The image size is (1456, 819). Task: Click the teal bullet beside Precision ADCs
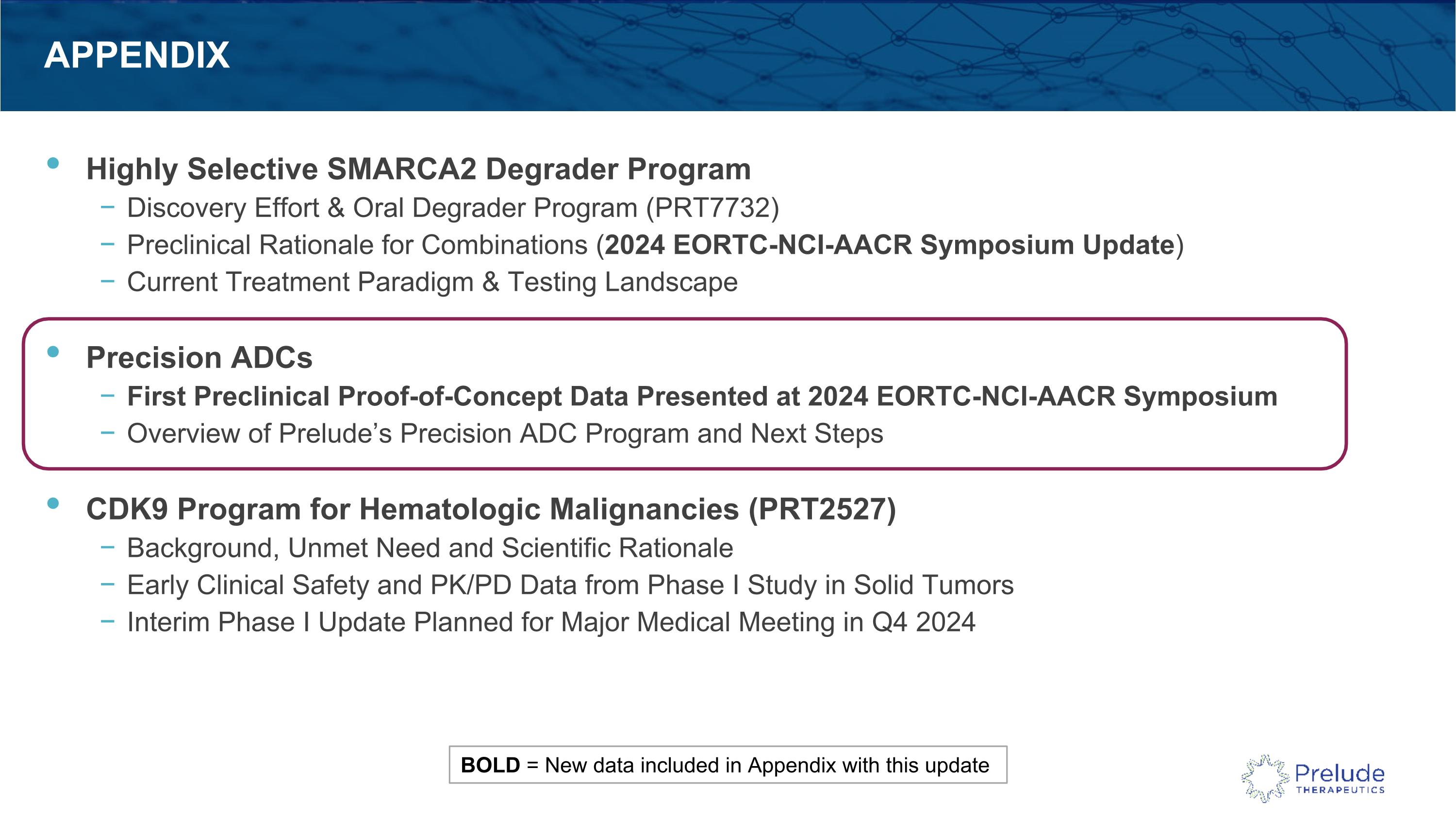(x=53, y=352)
